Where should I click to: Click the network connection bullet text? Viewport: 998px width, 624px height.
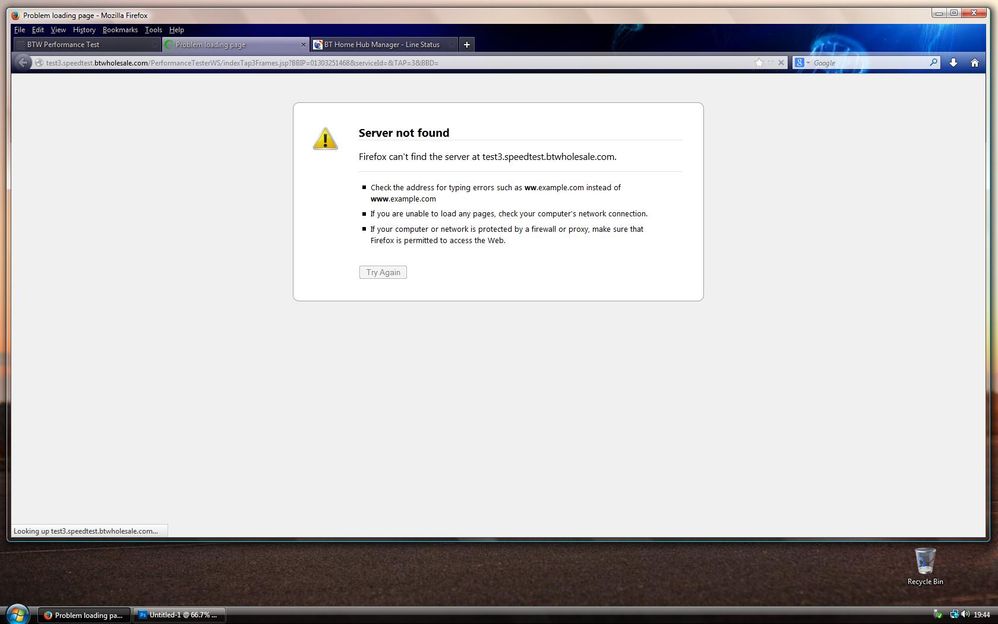509,213
